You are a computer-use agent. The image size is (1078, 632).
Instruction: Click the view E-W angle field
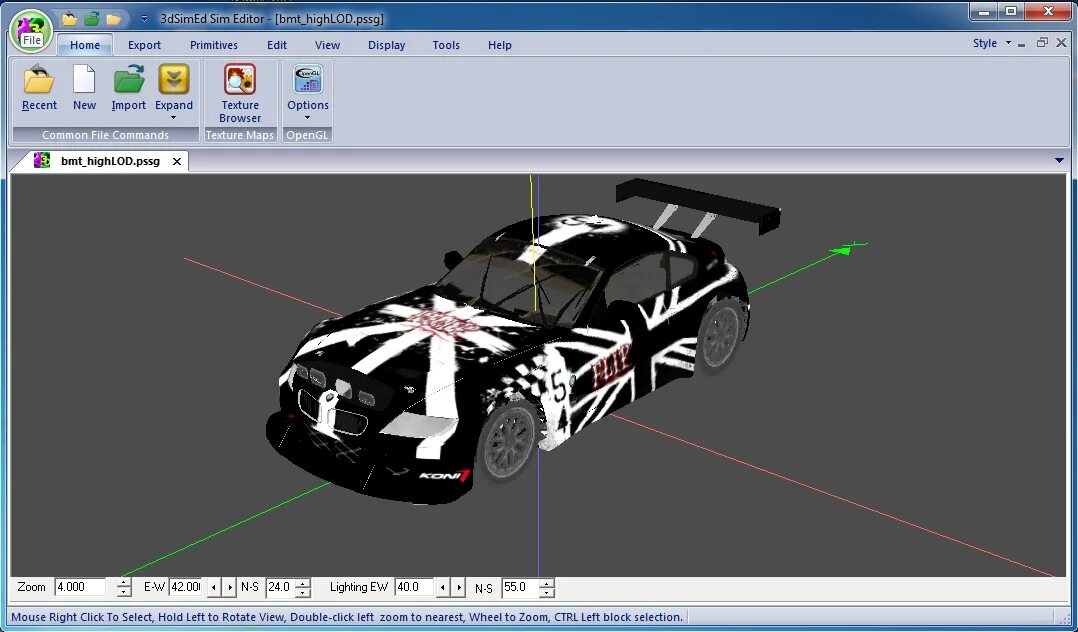[185, 587]
